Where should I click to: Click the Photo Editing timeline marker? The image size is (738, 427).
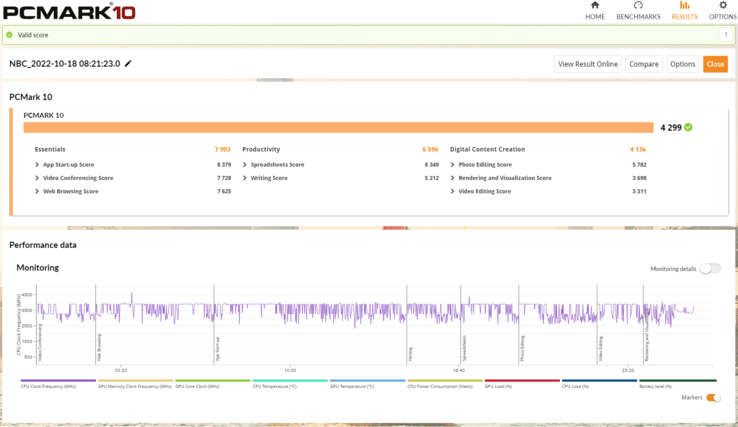pos(522,348)
